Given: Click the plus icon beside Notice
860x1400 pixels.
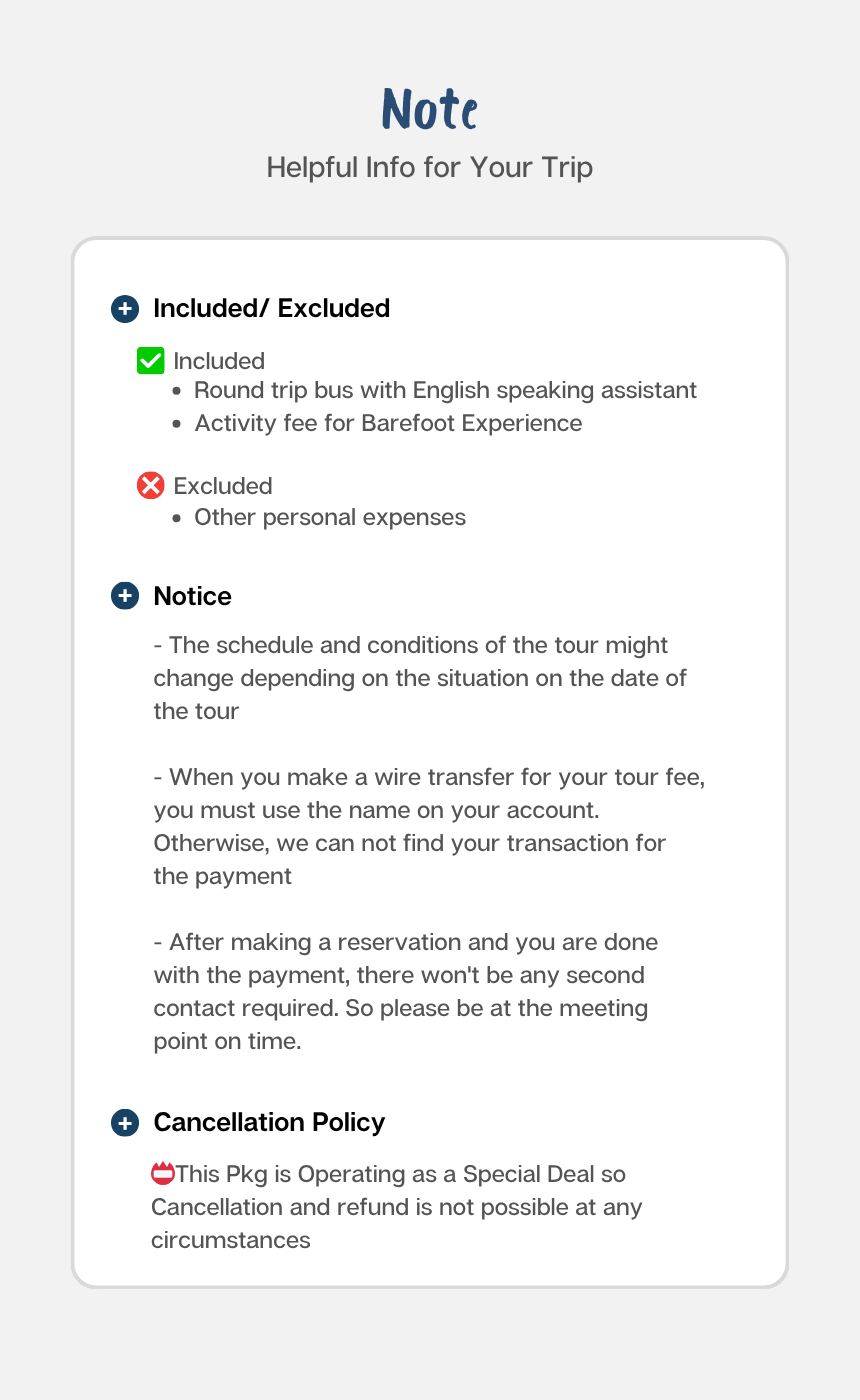Looking at the screenshot, I should (124, 597).
